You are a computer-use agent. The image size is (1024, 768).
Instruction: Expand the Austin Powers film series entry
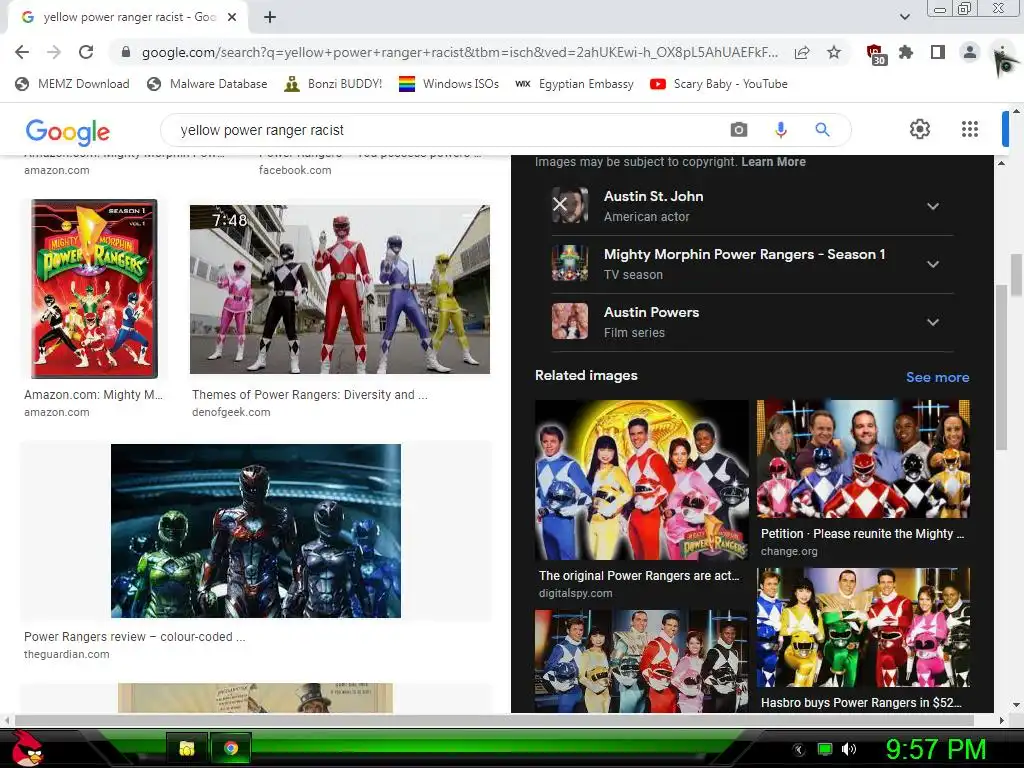933,322
